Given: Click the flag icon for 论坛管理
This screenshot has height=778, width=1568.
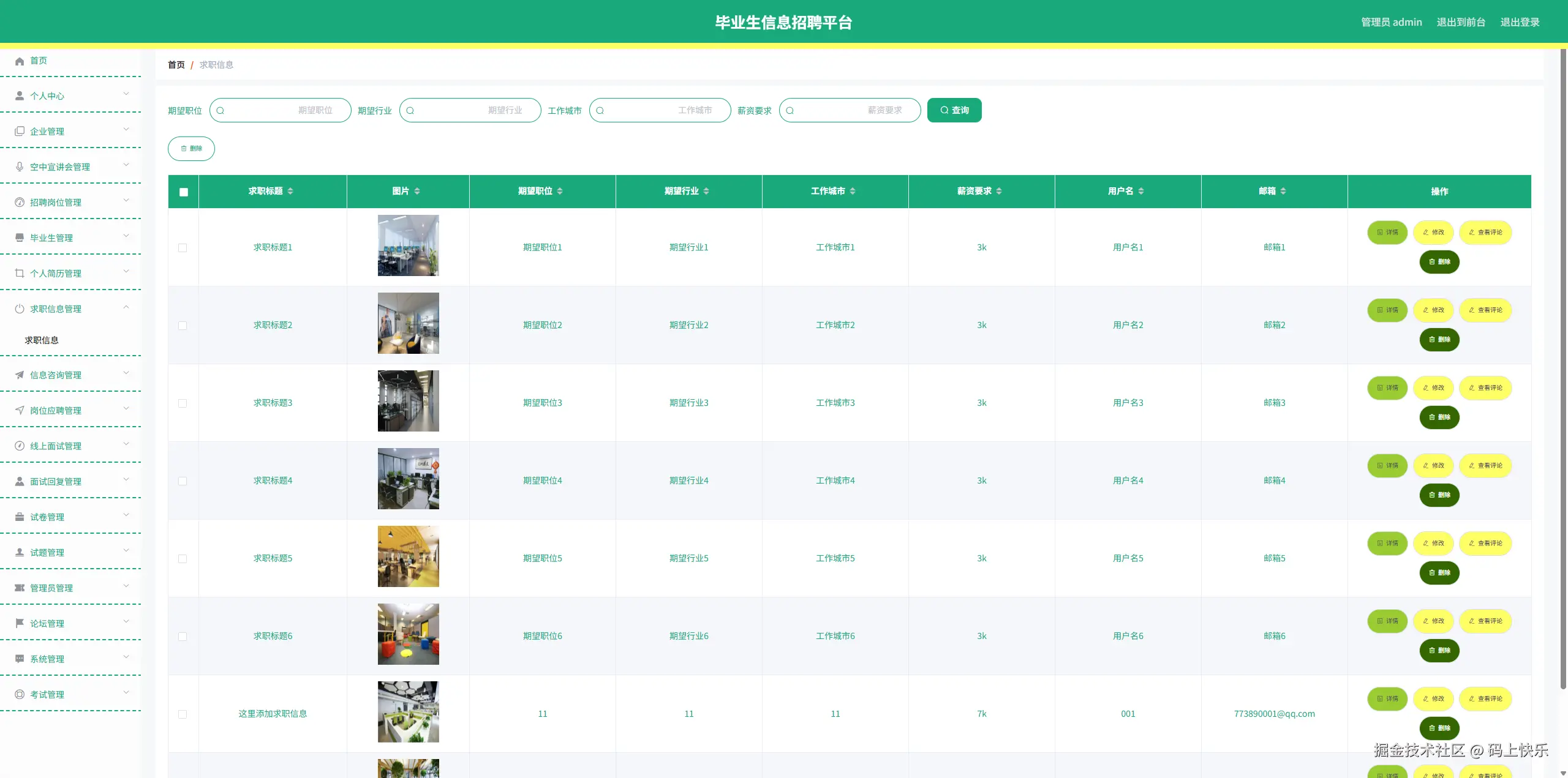Looking at the screenshot, I should [x=20, y=623].
